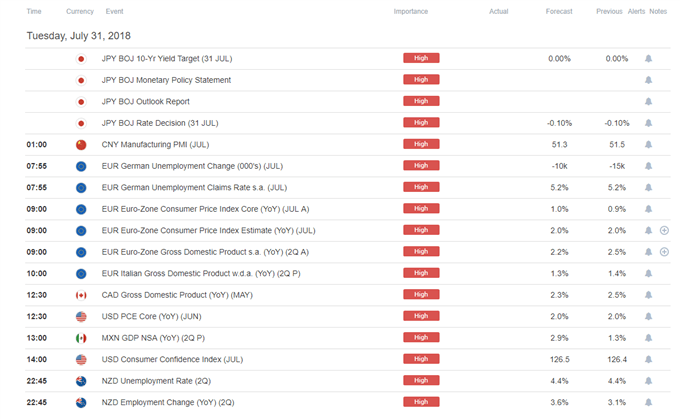The width and height of the screenshot is (680, 419).
Task: Enable alert bell for Euro-Zone CPI Estimate
Action: click(x=648, y=230)
